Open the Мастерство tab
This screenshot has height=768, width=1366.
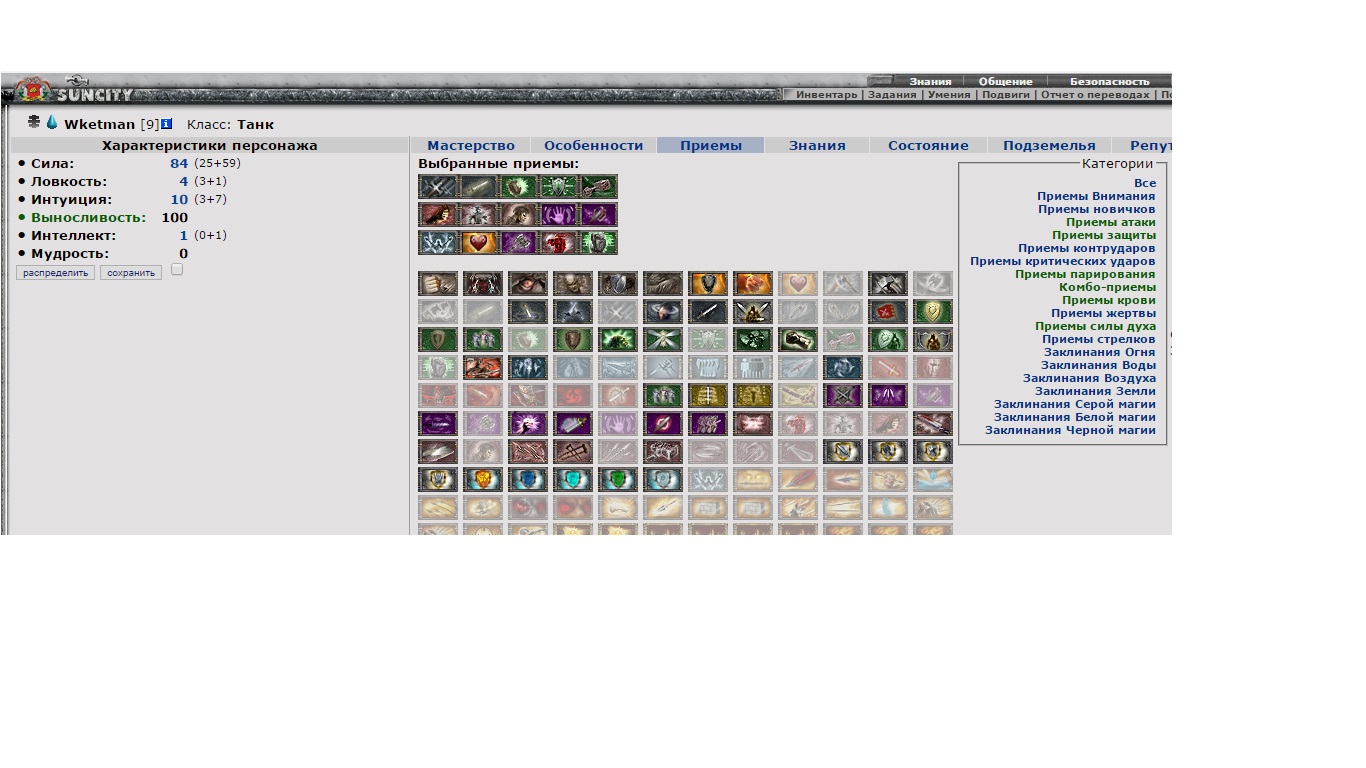click(471, 146)
